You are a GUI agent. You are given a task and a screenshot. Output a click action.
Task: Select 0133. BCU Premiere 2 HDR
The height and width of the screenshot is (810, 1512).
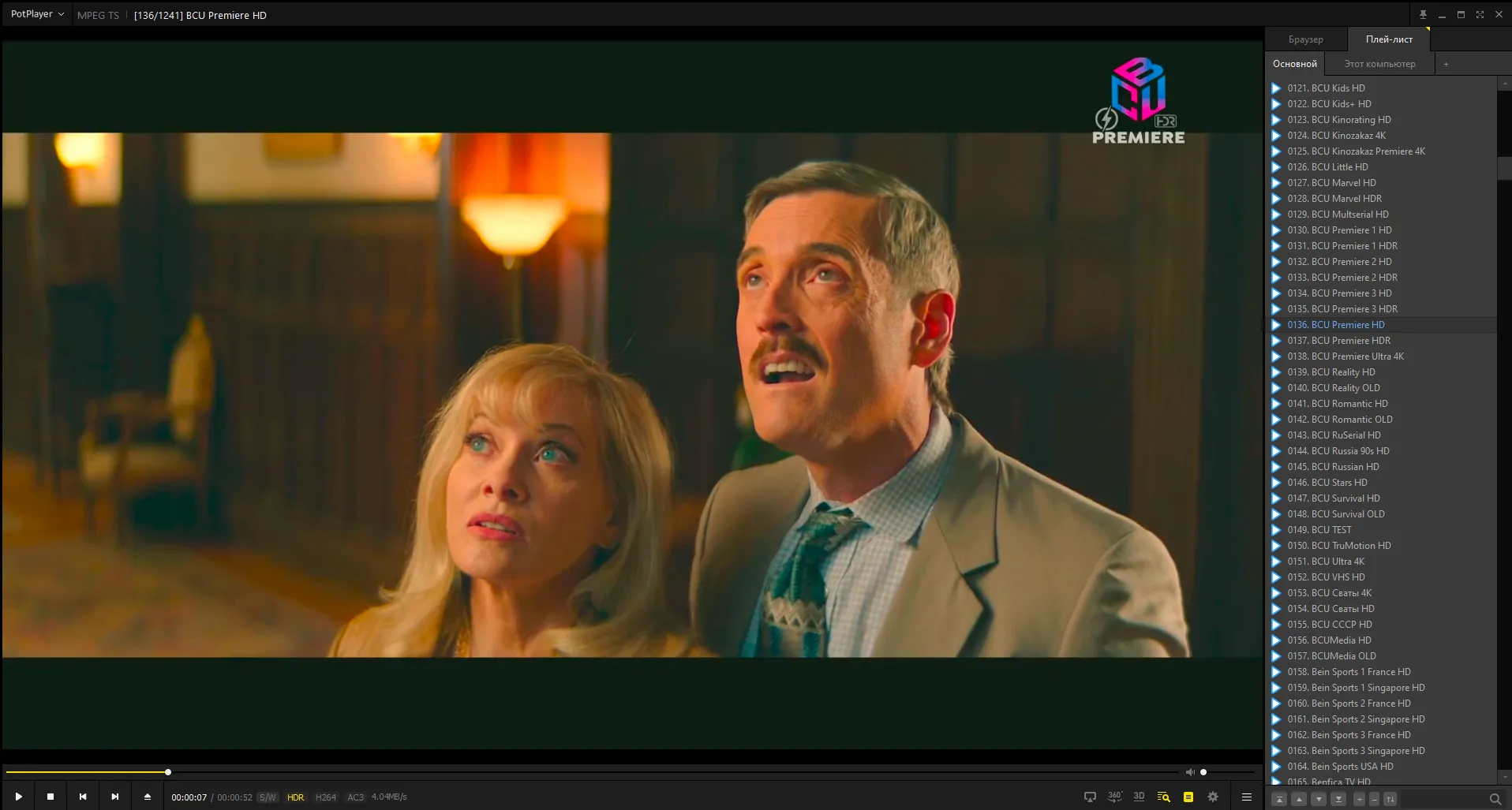1381,278
